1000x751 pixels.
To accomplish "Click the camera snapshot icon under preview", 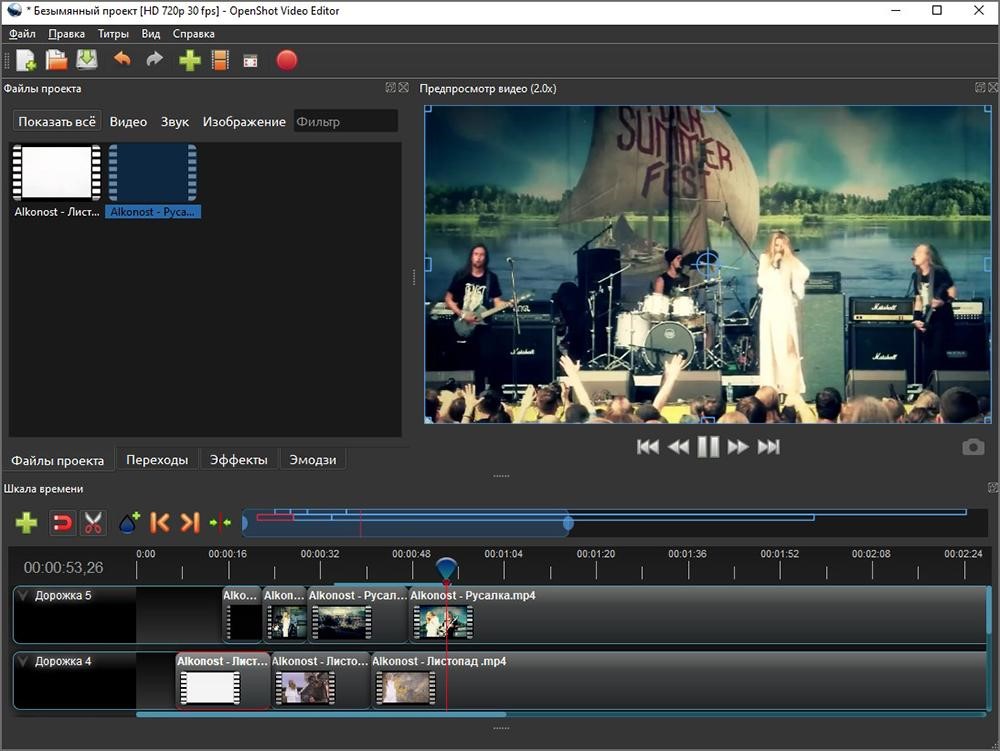I will [x=973, y=447].
